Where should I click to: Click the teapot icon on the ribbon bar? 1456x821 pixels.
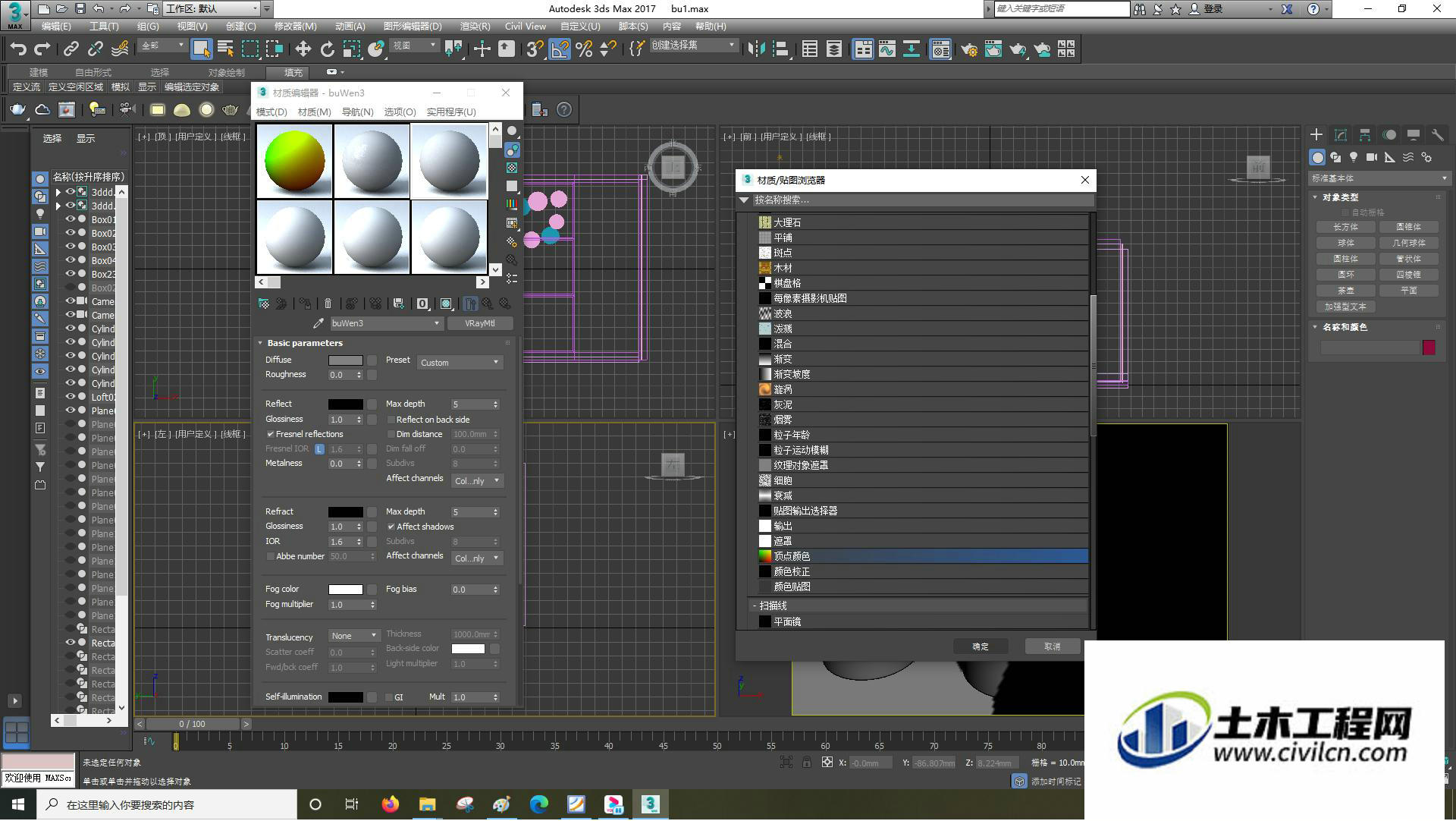click(17, 110)
